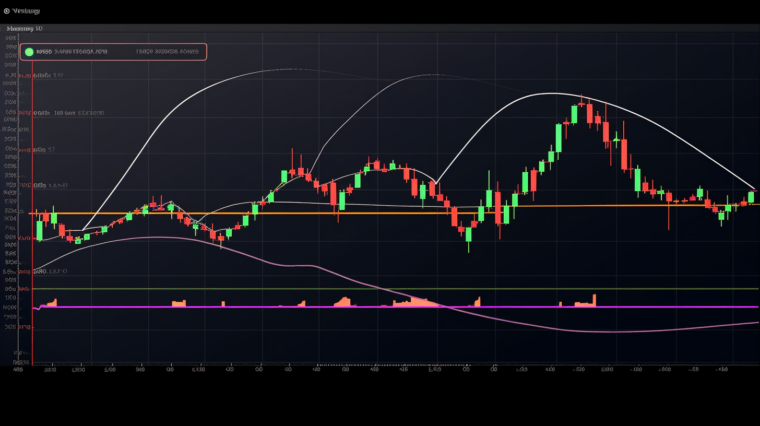The height and width of the screenshot is (426, 760).
Task: Click the green dot in the legend box
Action: [30, 52]
